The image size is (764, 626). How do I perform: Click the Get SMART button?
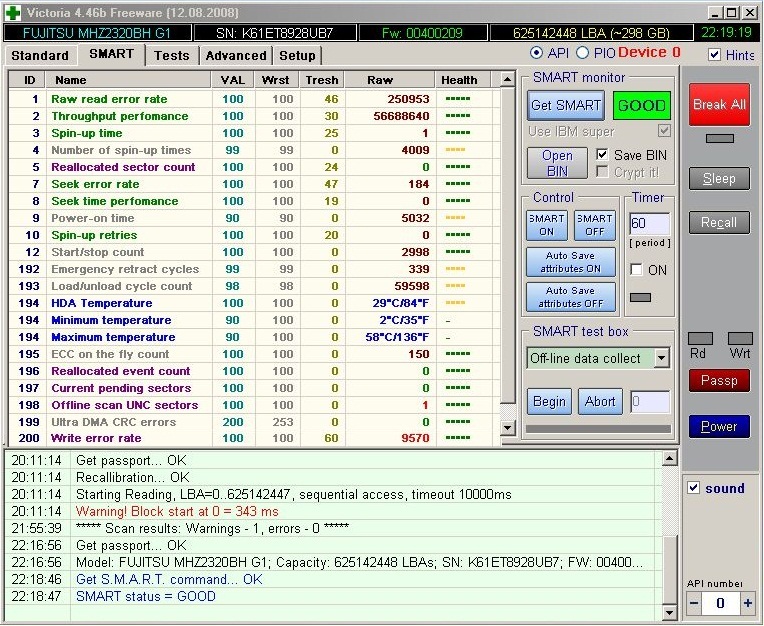coord(566,105)
